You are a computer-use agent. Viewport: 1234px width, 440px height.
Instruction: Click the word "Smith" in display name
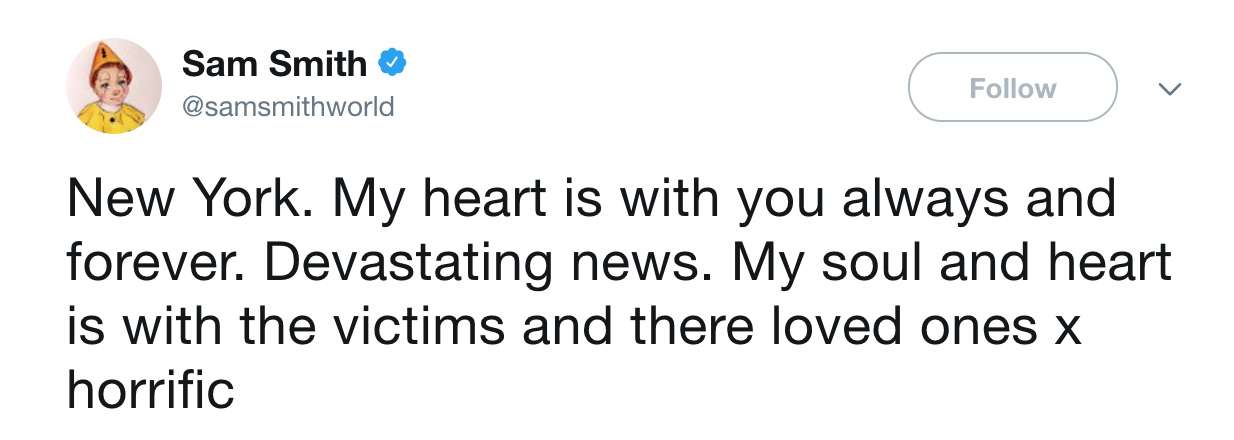click(x=319, y=65)
